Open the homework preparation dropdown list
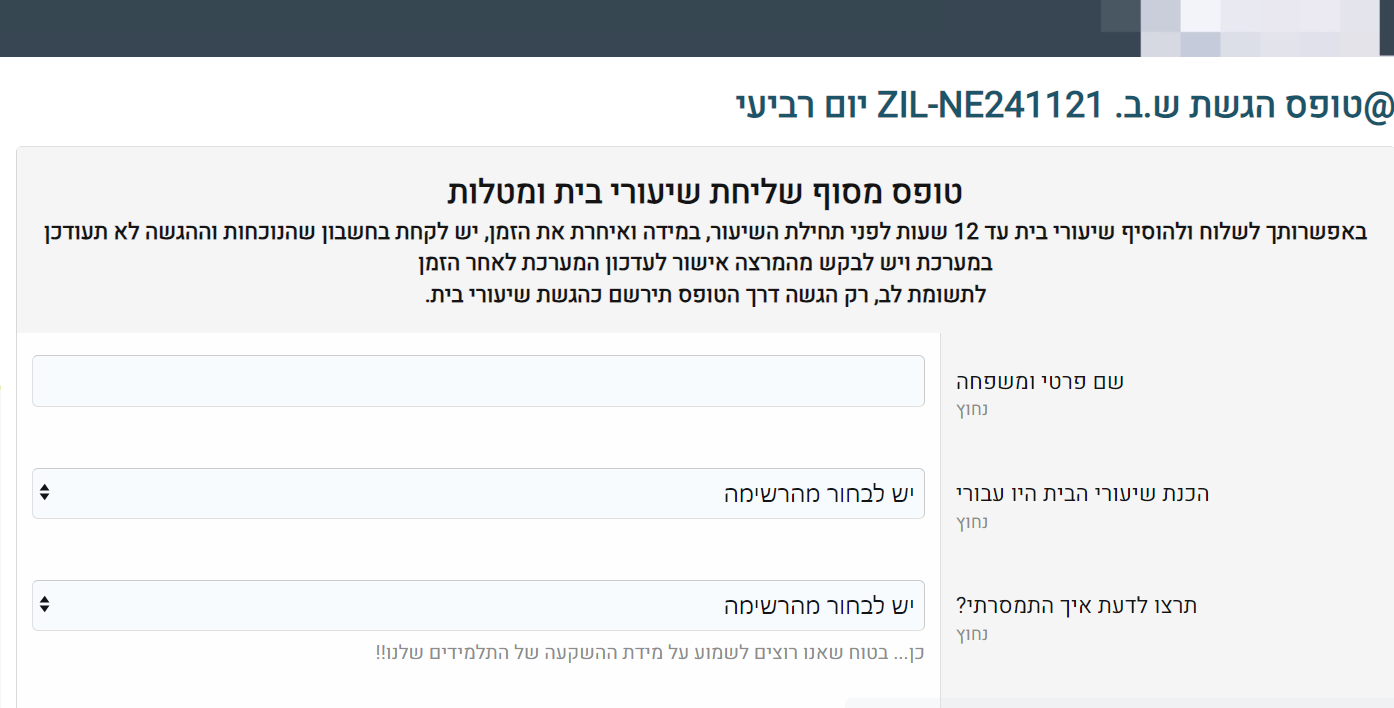Screen dimensions: 1394x708 (478, 493)
